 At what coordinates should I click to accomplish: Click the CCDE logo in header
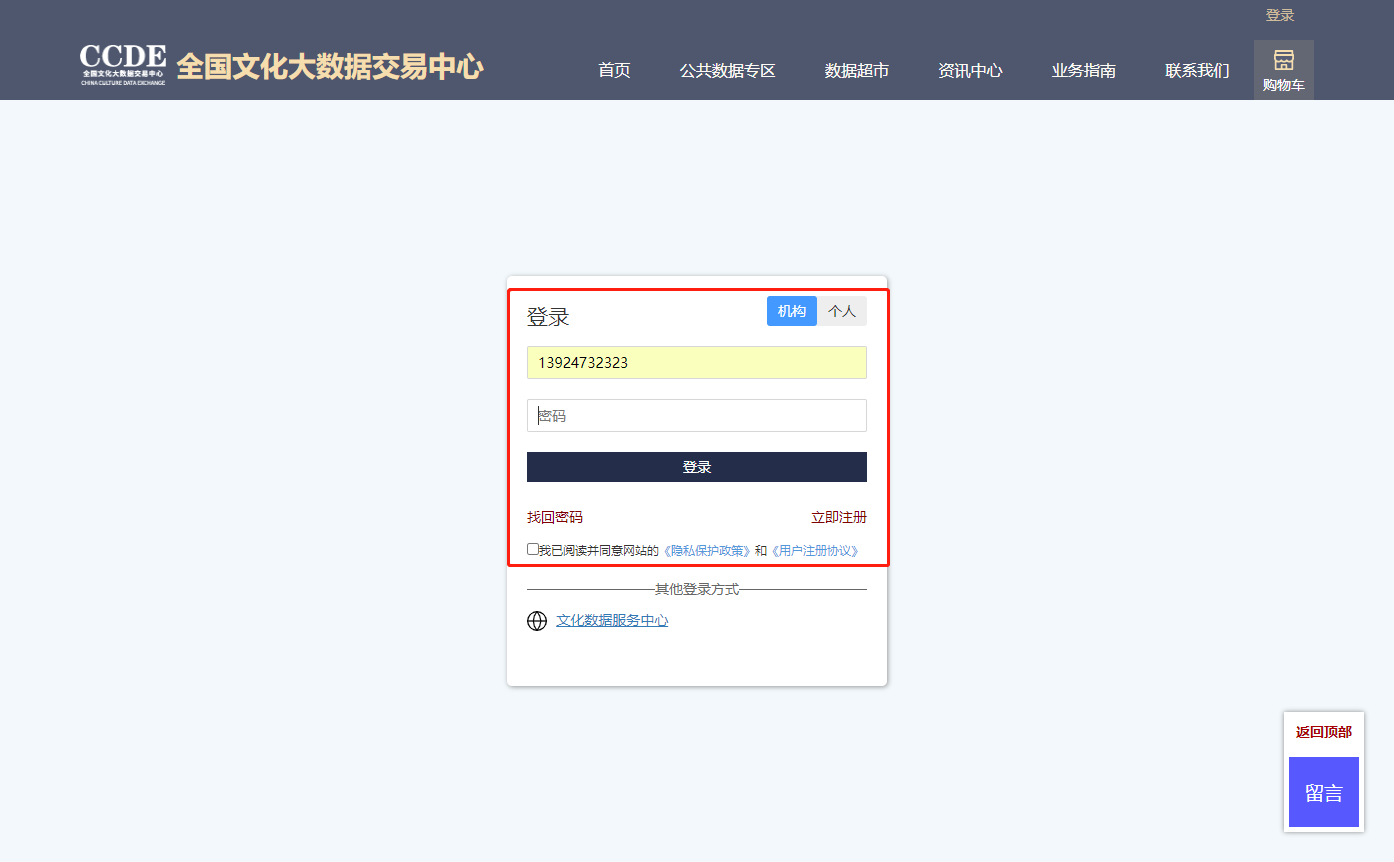[123, 65]
